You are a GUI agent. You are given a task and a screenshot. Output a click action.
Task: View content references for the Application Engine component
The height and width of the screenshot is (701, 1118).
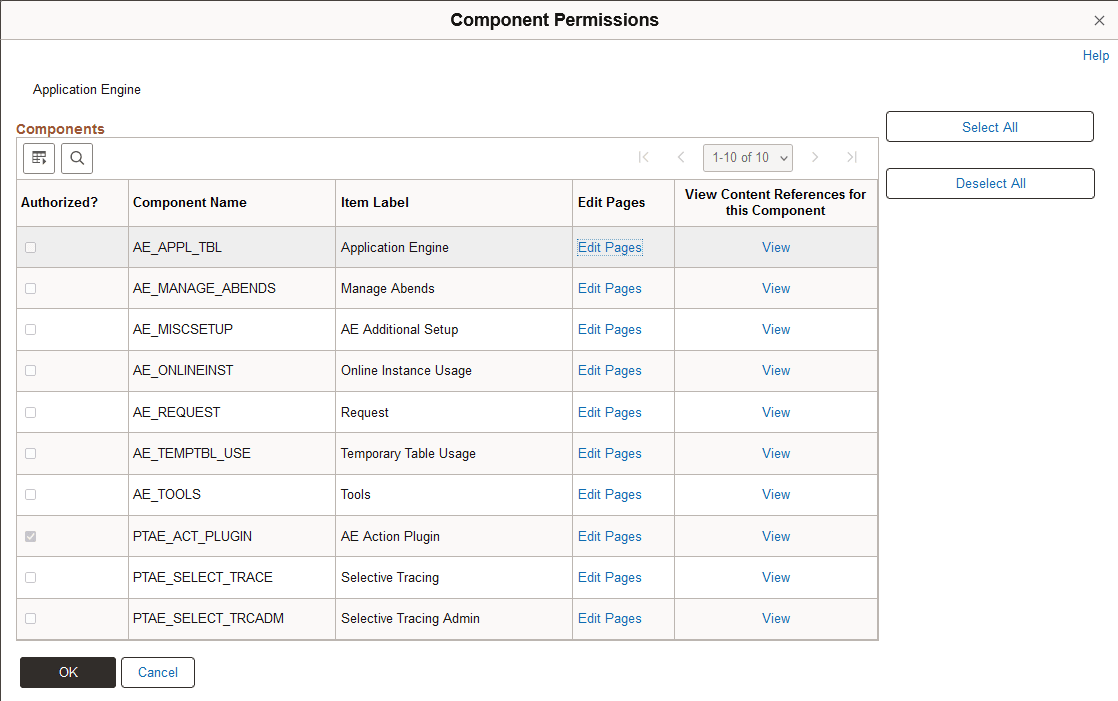776,247
